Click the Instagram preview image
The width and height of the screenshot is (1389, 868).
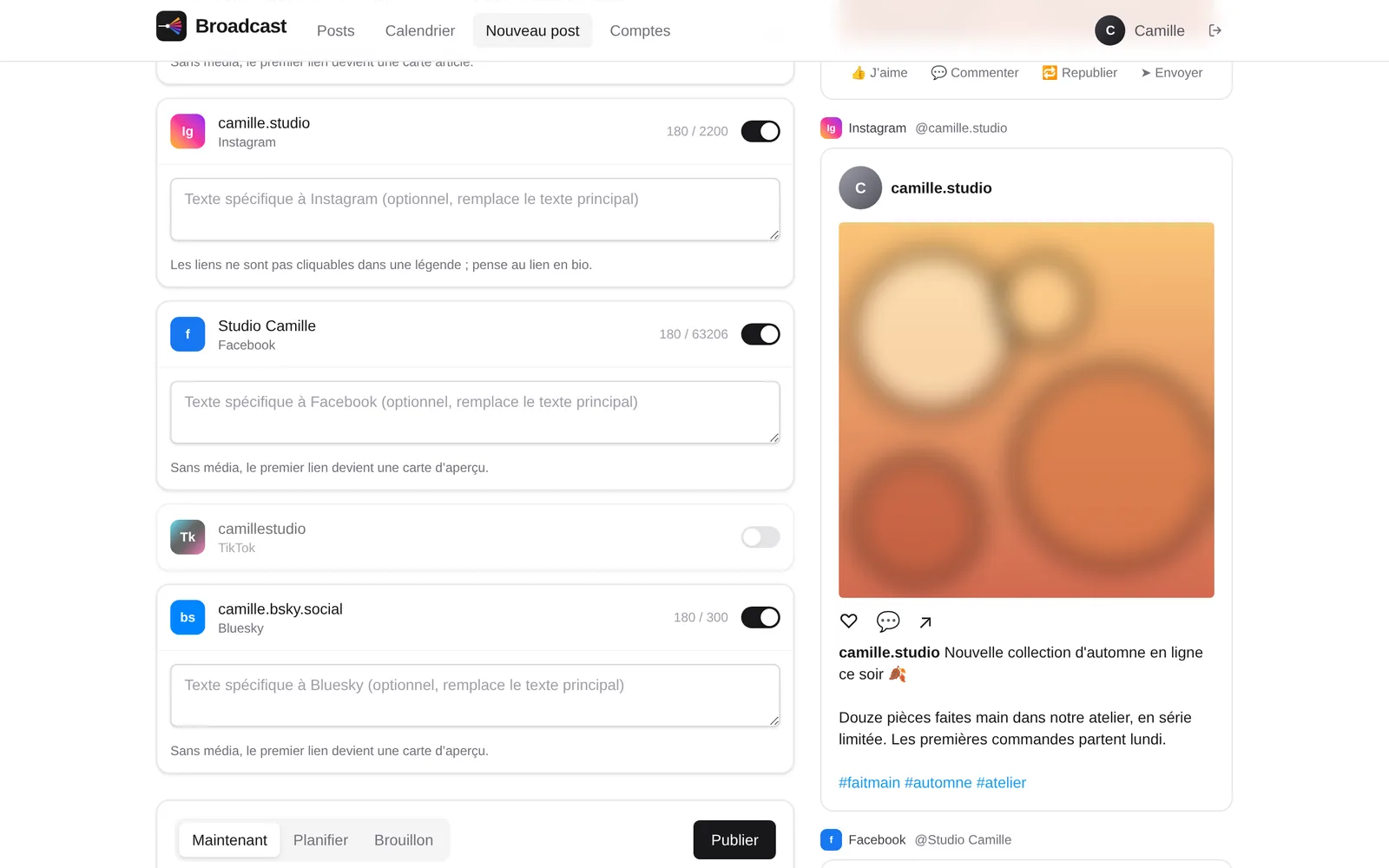click(x=1026, y=410)
